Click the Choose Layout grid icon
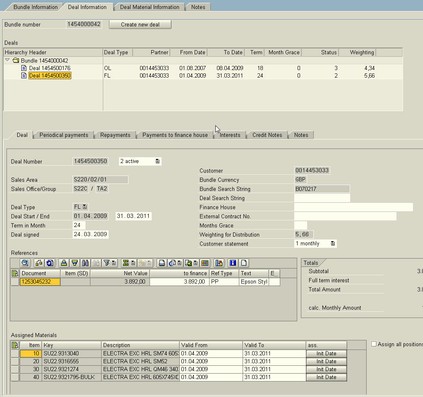Image resolution: width=423 pixels, height=397 pixels. pyautogui.click(x=205, y=263)
